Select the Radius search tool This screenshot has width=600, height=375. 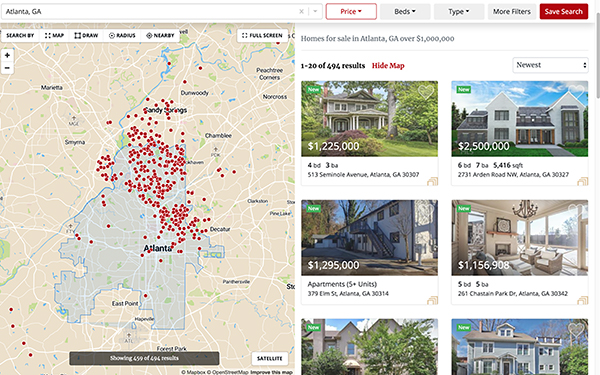122,36
